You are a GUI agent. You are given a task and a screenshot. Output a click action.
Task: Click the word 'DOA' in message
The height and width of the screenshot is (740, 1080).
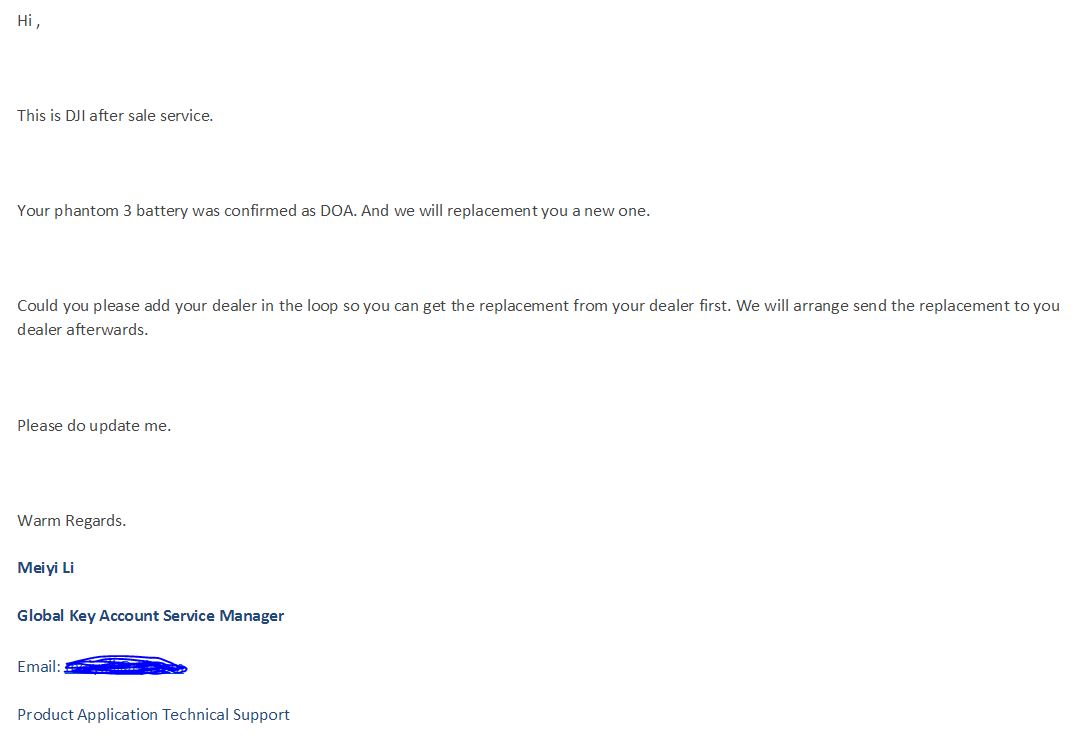pyautogui.click(x=338, y=211)
